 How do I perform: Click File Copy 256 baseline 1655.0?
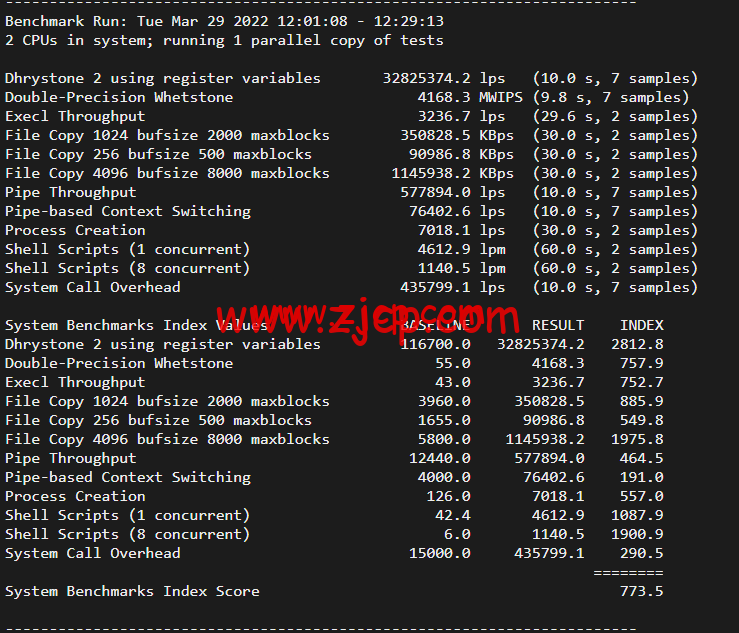click(444, 420)
